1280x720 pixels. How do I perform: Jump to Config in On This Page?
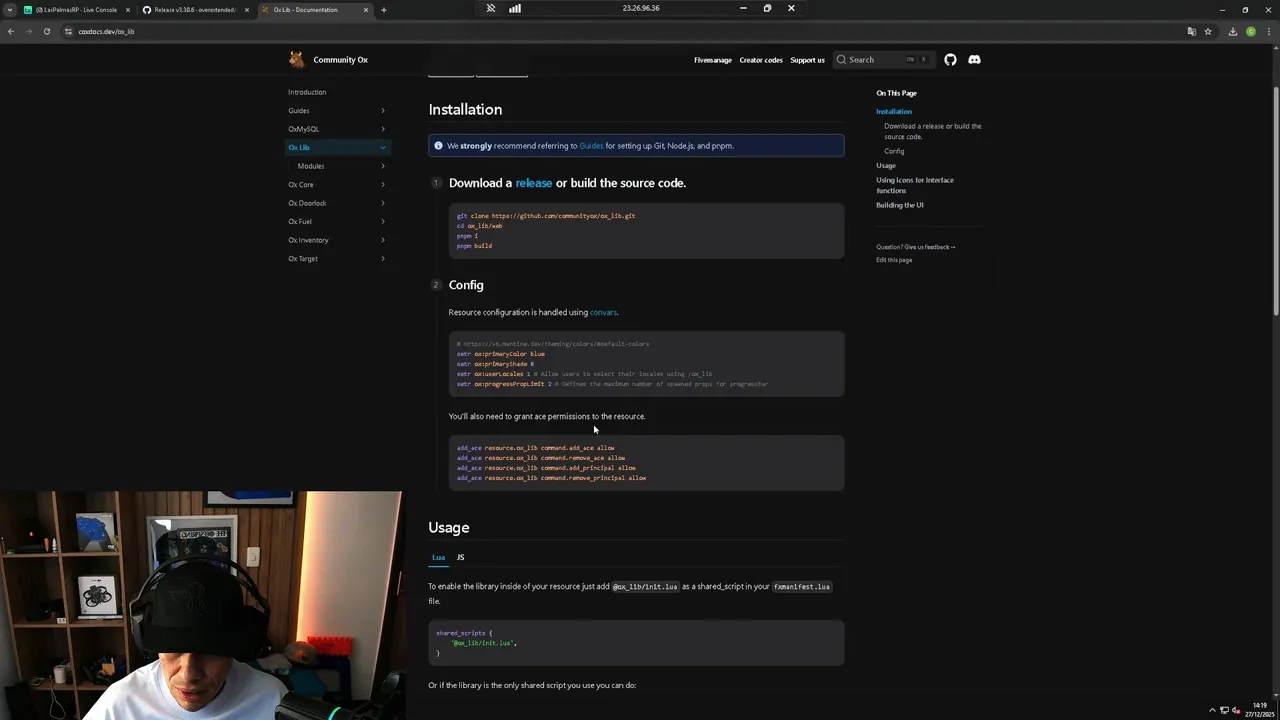coord(894,152)
